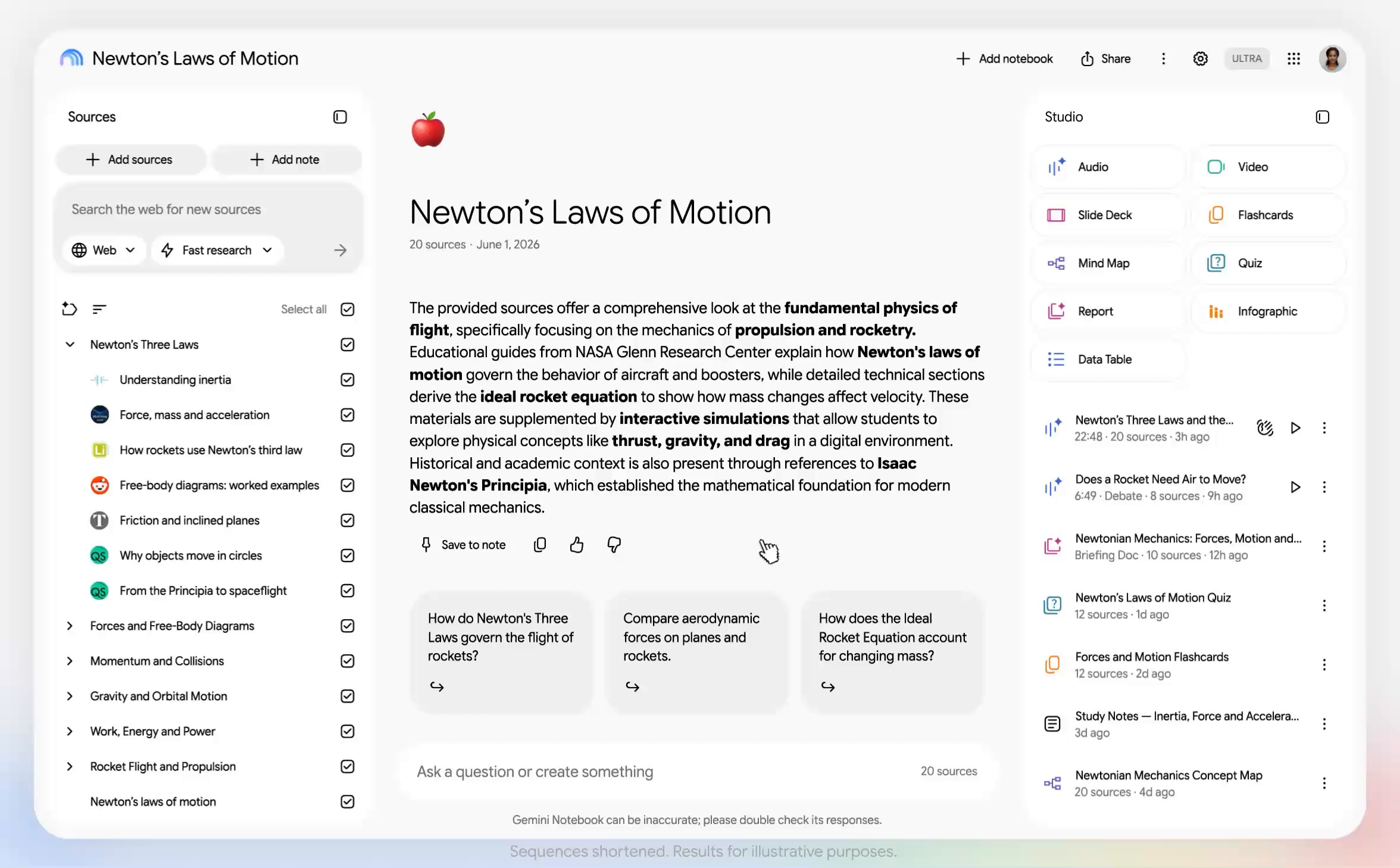
Task: Open the Google apps grid icon
Action: (1293, 59)
